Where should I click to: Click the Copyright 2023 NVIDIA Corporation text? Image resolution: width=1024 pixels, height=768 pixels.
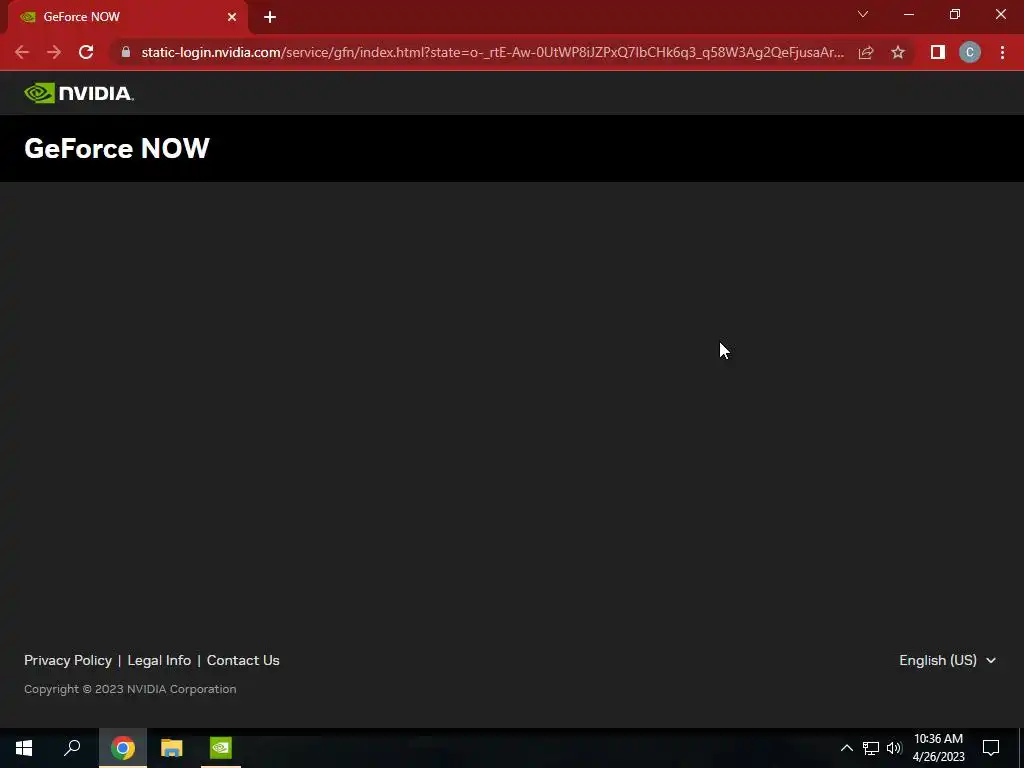tap(130, 689)
